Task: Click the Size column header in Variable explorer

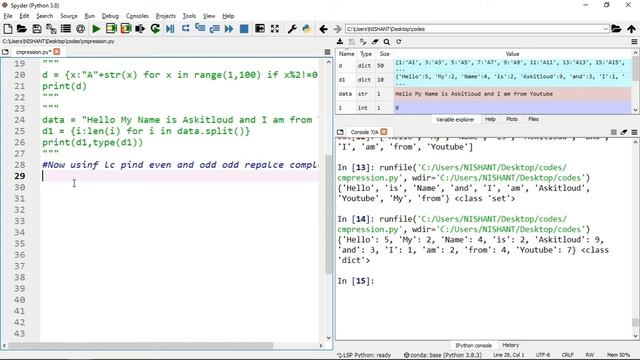Action: [x=384, y=54]
